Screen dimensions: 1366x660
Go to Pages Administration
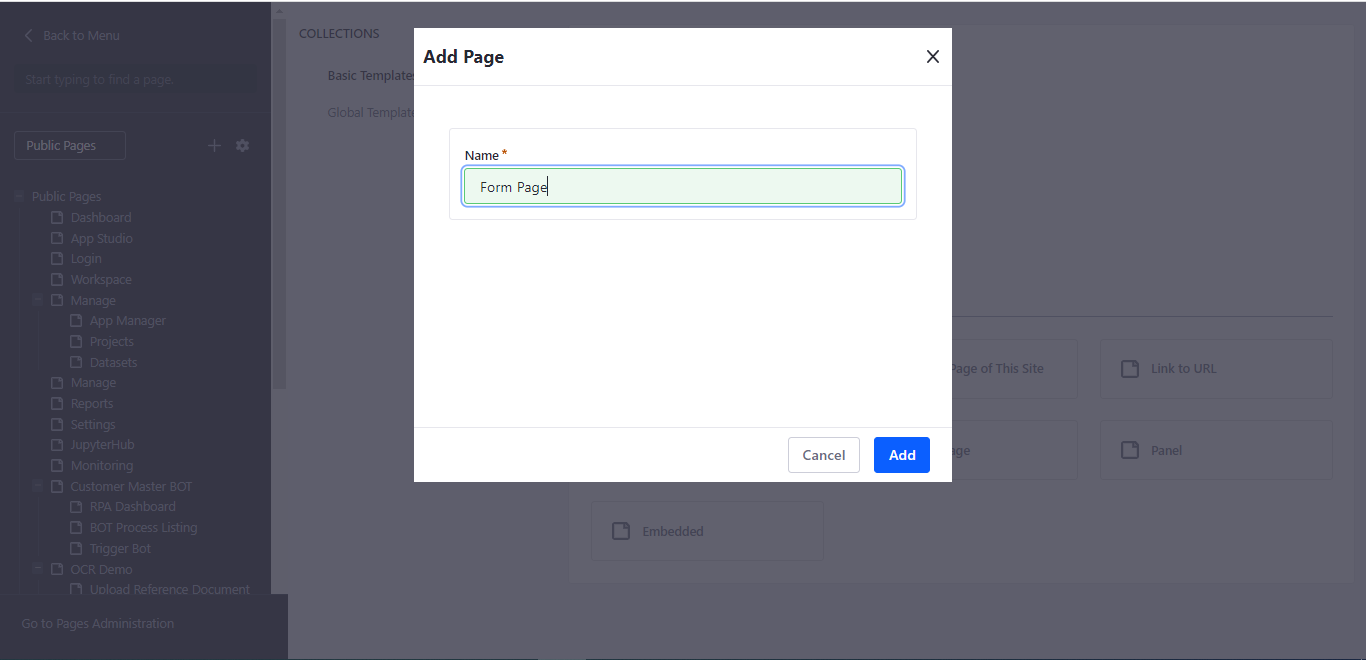point(98,623)
